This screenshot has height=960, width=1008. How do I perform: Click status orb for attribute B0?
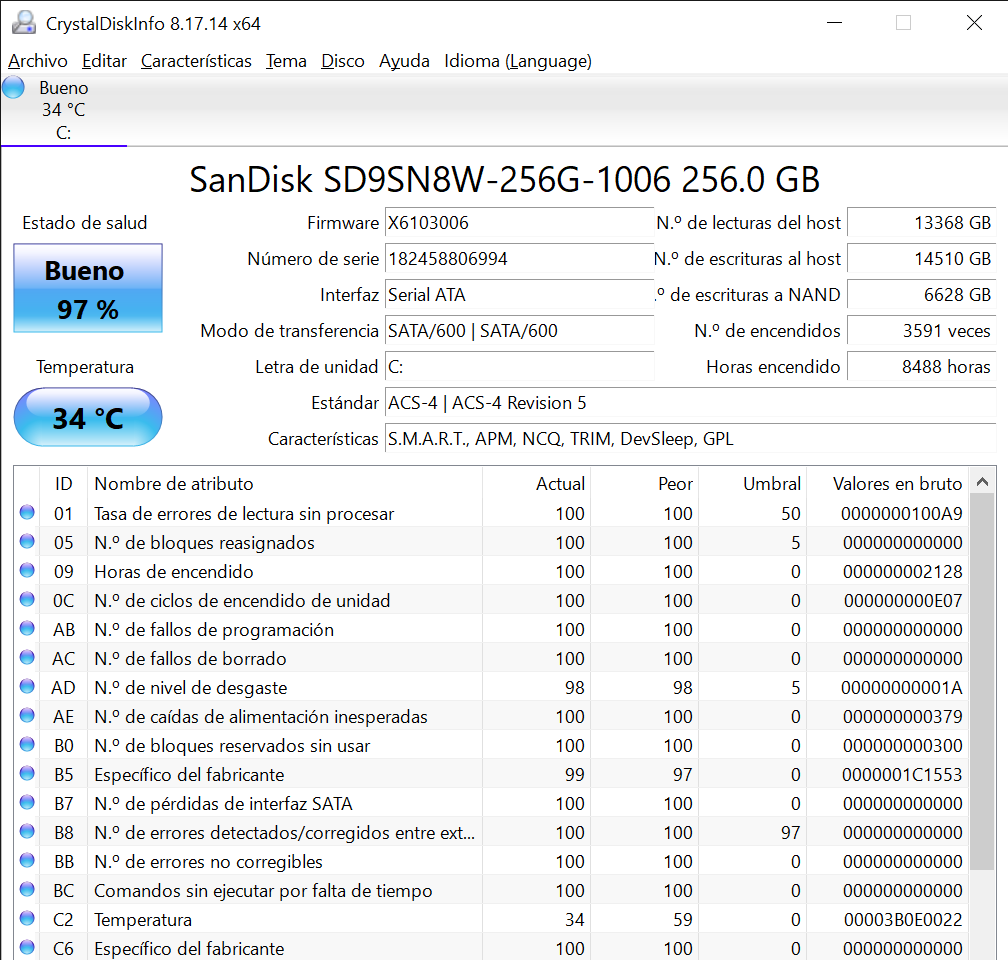[27, 744]
